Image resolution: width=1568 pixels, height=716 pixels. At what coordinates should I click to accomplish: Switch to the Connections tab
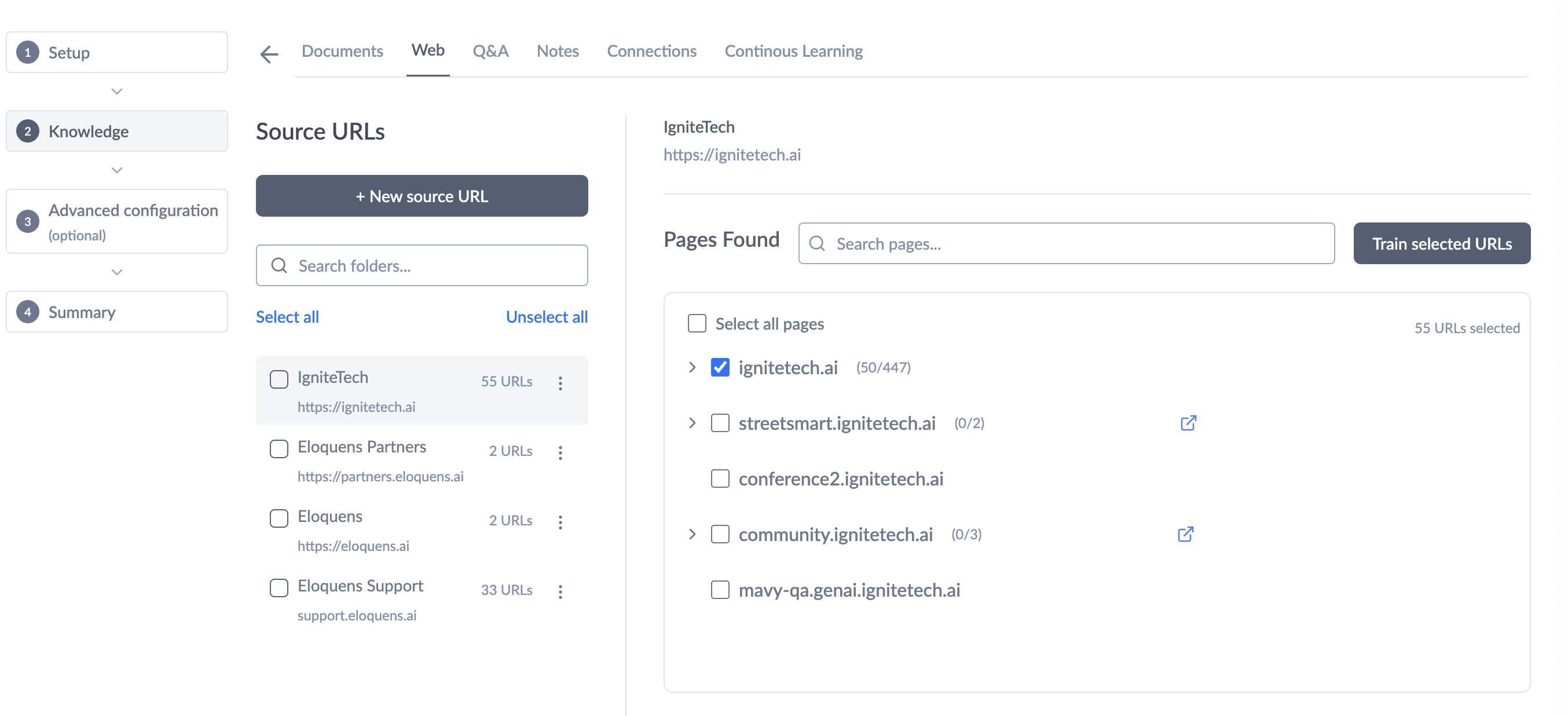[651, 51]
